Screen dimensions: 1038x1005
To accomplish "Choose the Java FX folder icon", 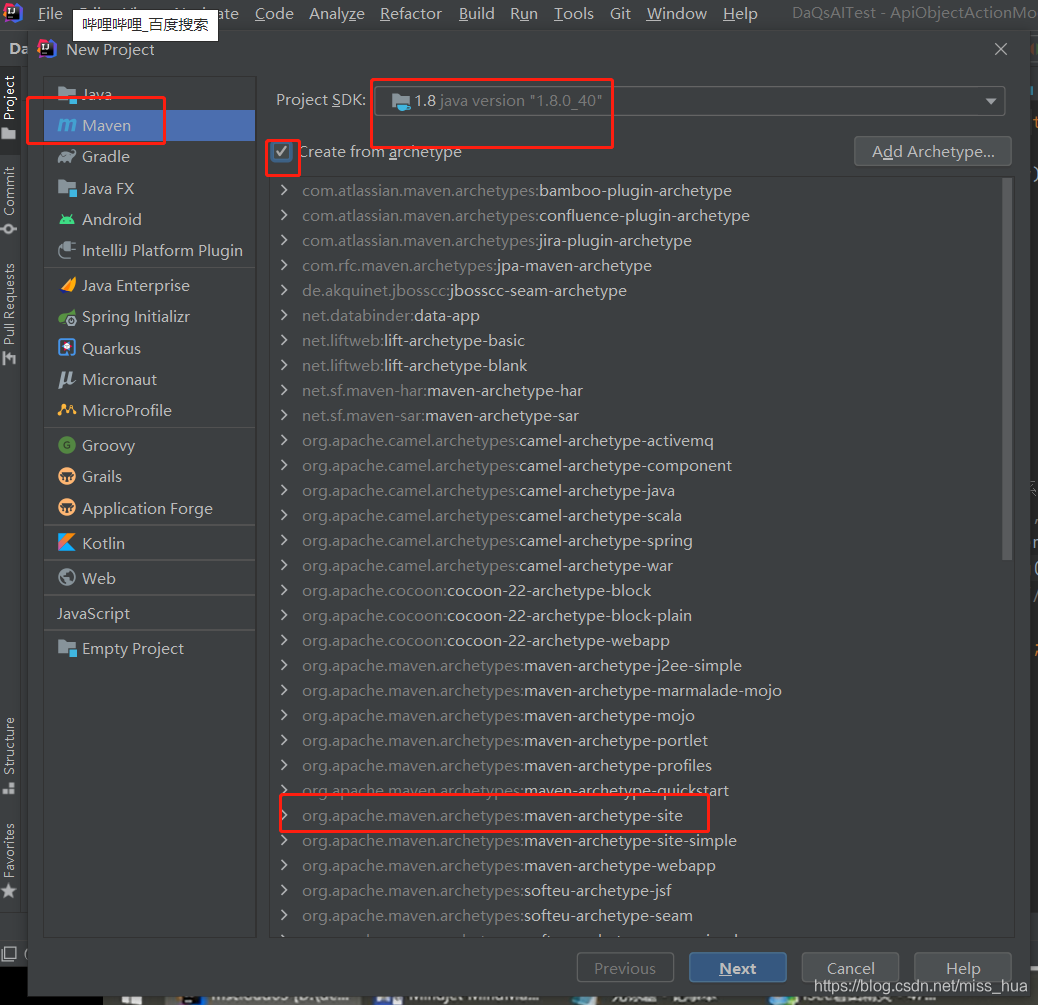I will click(x=67, y=188).
